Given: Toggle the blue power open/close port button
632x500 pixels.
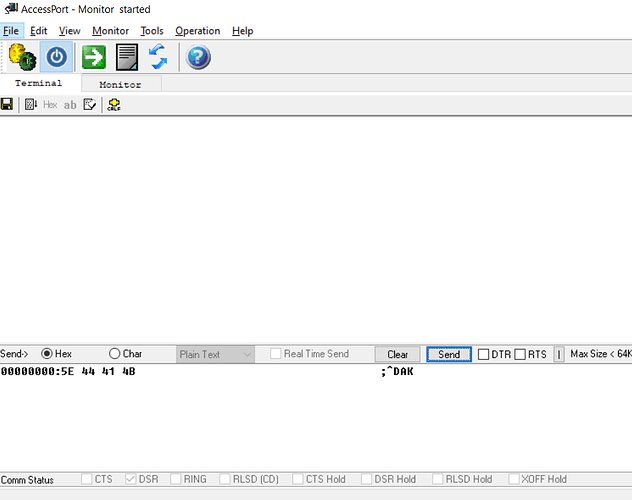Looking at the screenshot, I should [56, 57].
